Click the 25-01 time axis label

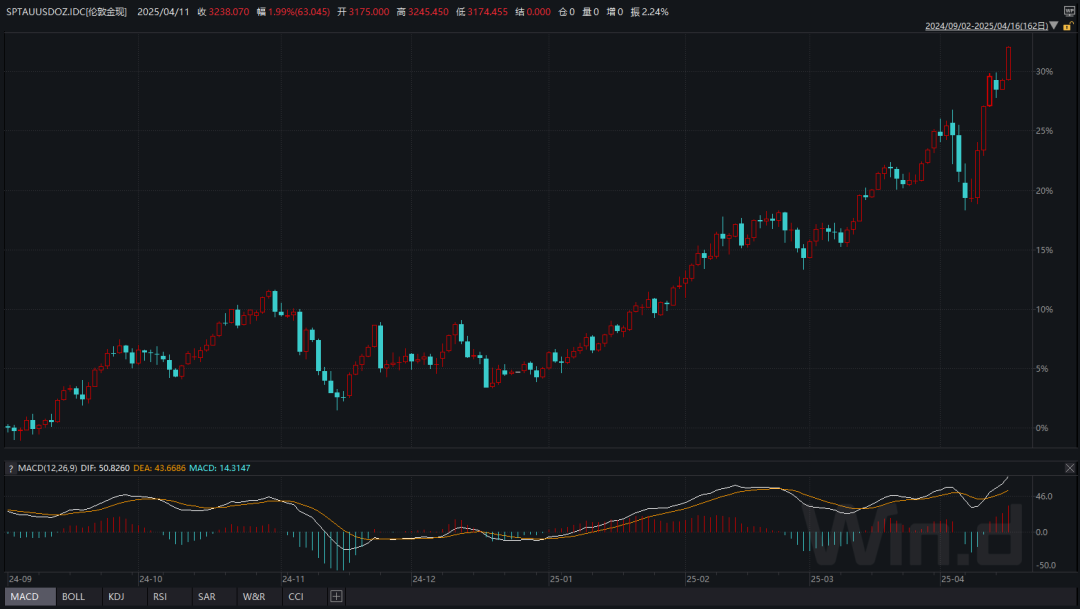point(561,579)
